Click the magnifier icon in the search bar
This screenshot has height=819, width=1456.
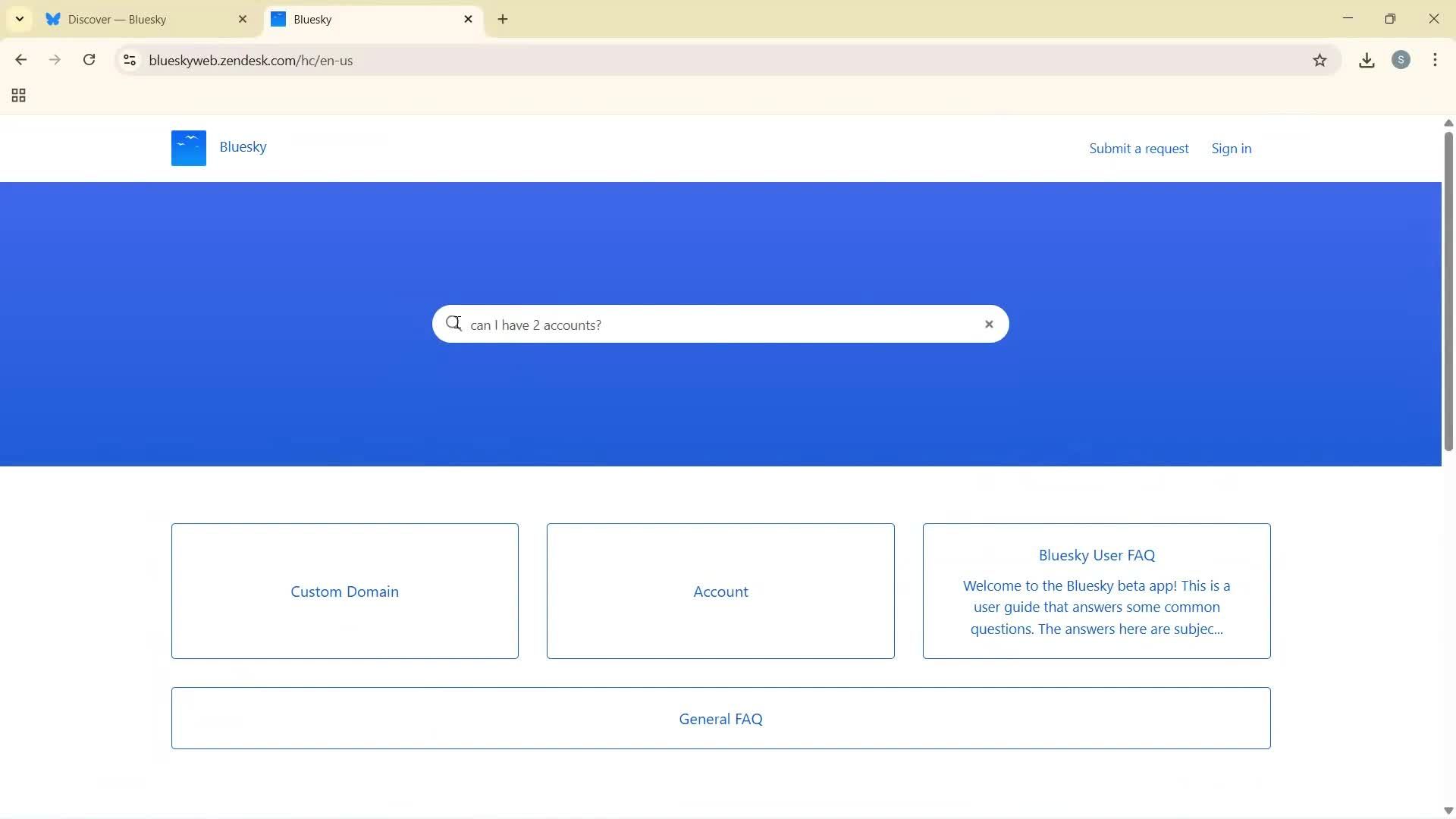[455, 324]
